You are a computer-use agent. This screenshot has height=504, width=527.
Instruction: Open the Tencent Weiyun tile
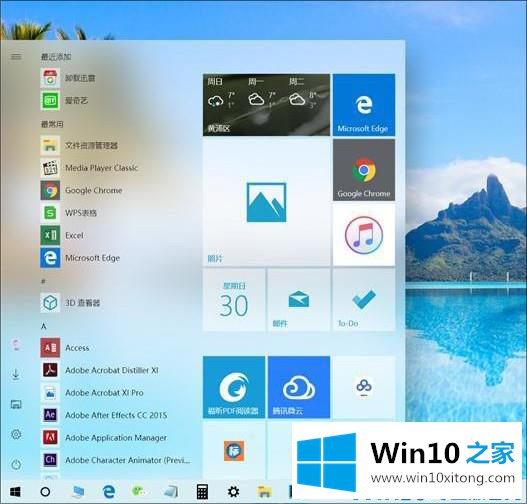[x=299, y=387]
